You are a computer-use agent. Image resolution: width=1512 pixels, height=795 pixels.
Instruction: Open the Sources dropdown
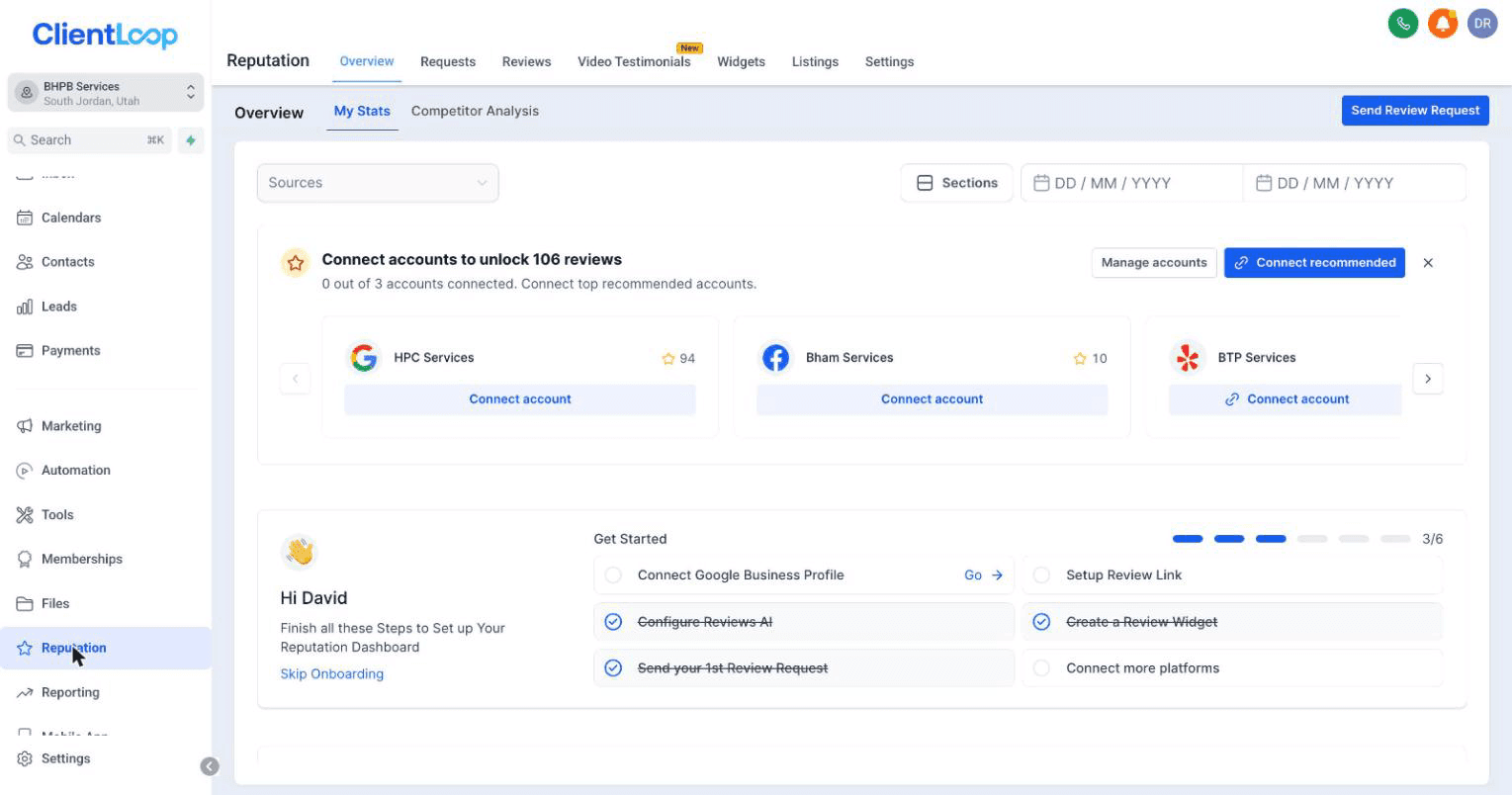tap(378, 183)
